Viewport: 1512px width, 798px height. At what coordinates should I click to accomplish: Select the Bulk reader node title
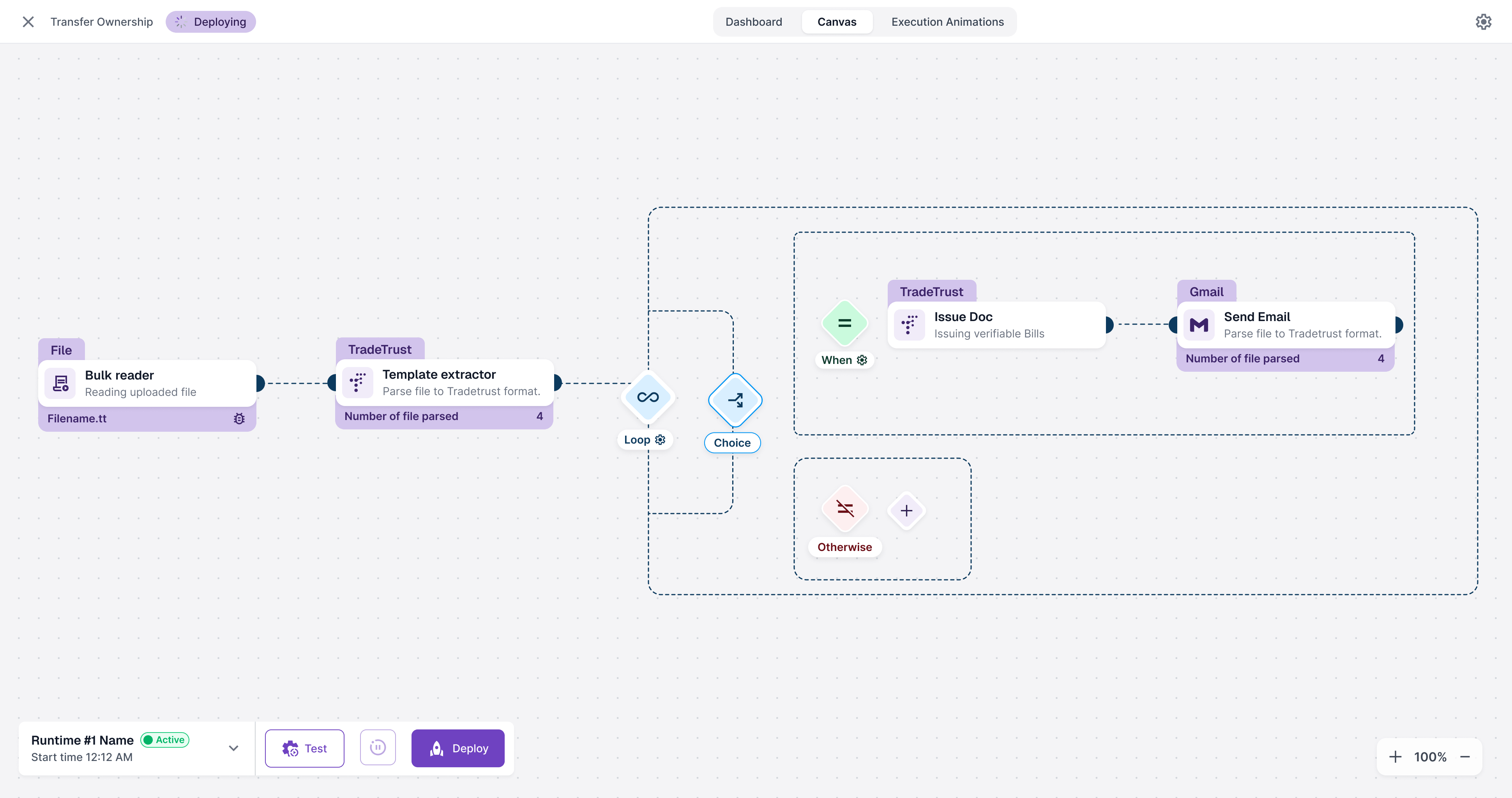pos(119,375)
